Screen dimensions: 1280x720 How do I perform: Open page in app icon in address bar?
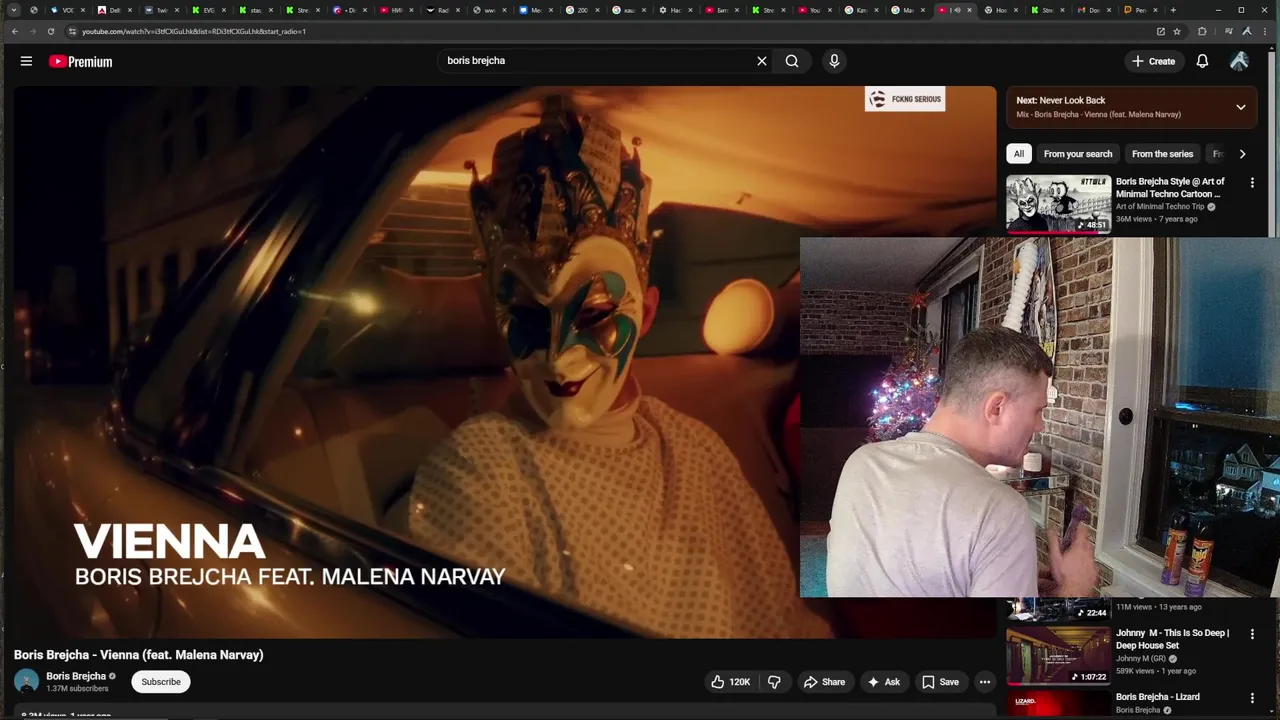[1161, 31]
